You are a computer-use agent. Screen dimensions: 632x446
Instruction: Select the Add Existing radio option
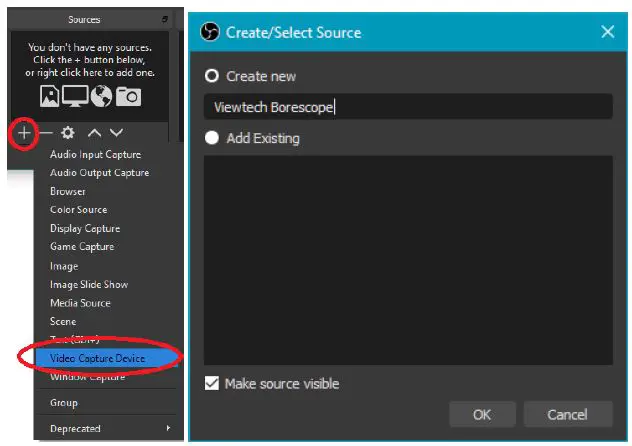tap(211, 138)
